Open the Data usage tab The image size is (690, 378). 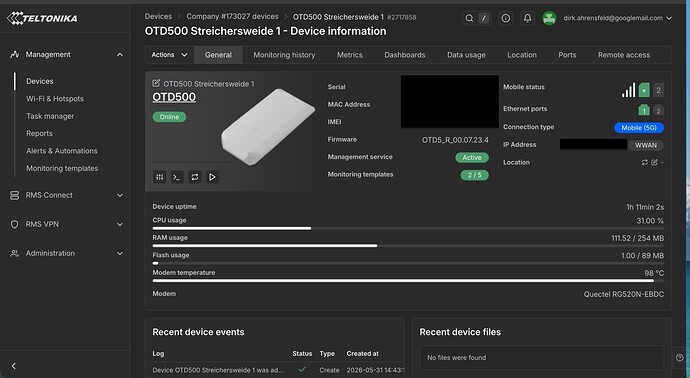point(466,55)
